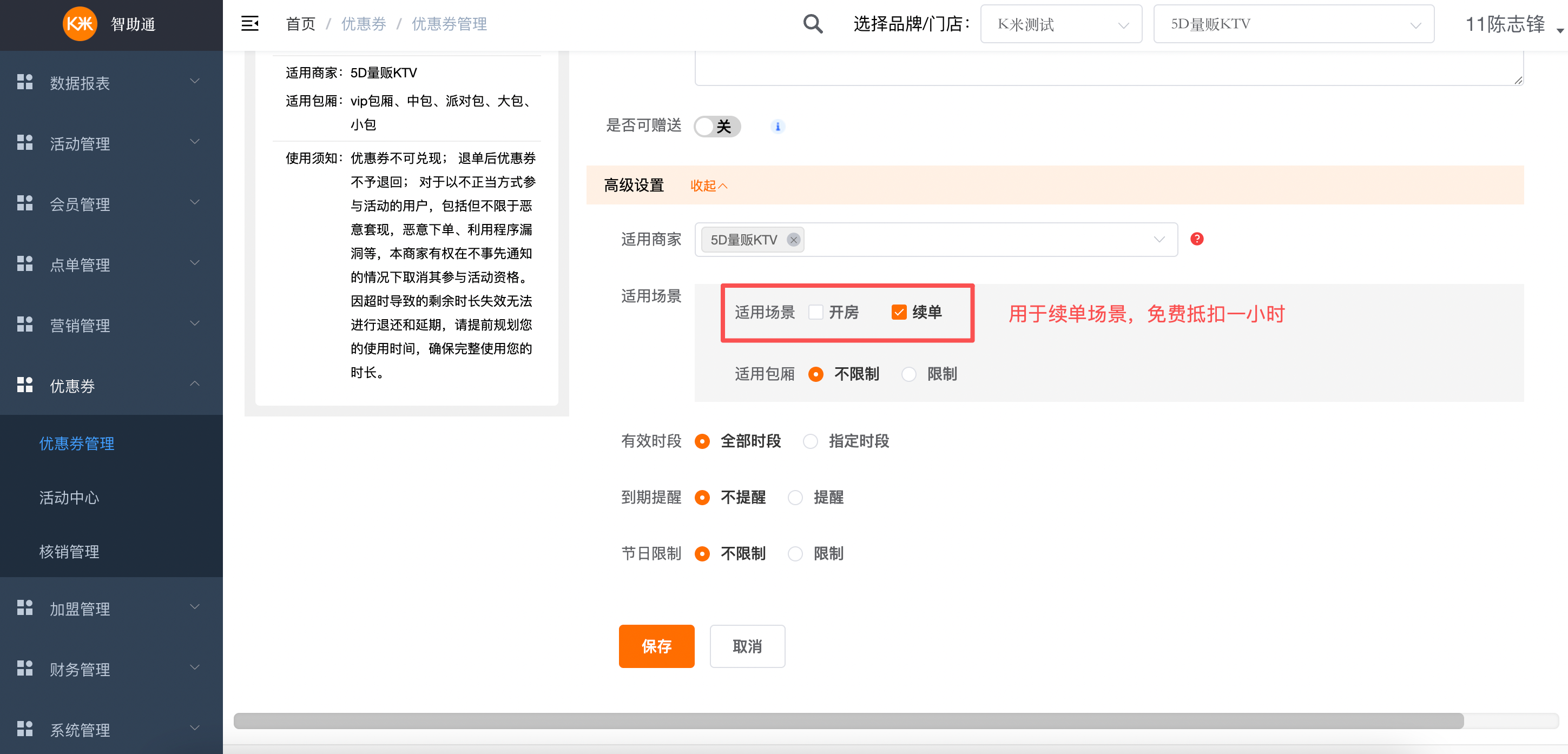Click info icon next to 是否可赠送

coord(778,127)
